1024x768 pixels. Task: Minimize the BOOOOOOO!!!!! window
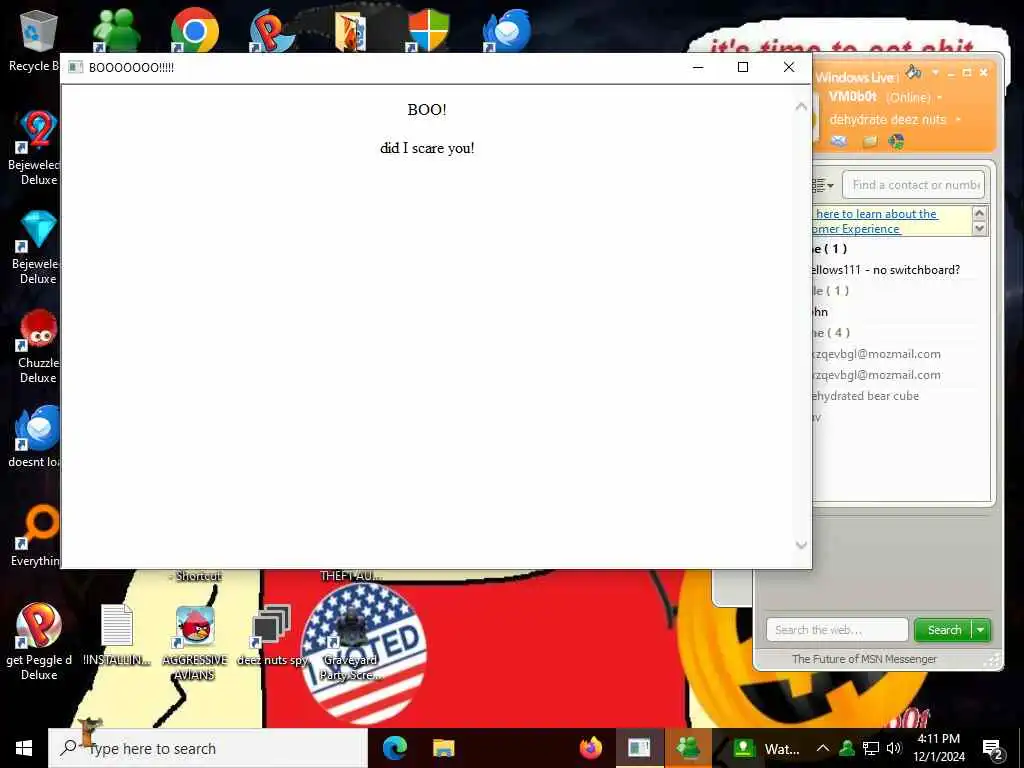pyautogui.click(x=698, y=67)
